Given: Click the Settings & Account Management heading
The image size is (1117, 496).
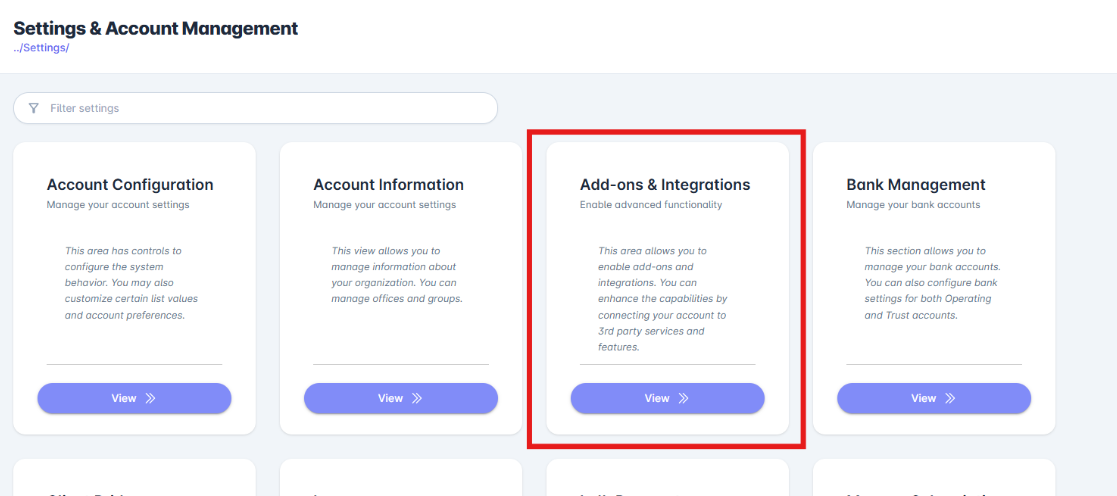Looking at the screenshot, I should point(156,28).
